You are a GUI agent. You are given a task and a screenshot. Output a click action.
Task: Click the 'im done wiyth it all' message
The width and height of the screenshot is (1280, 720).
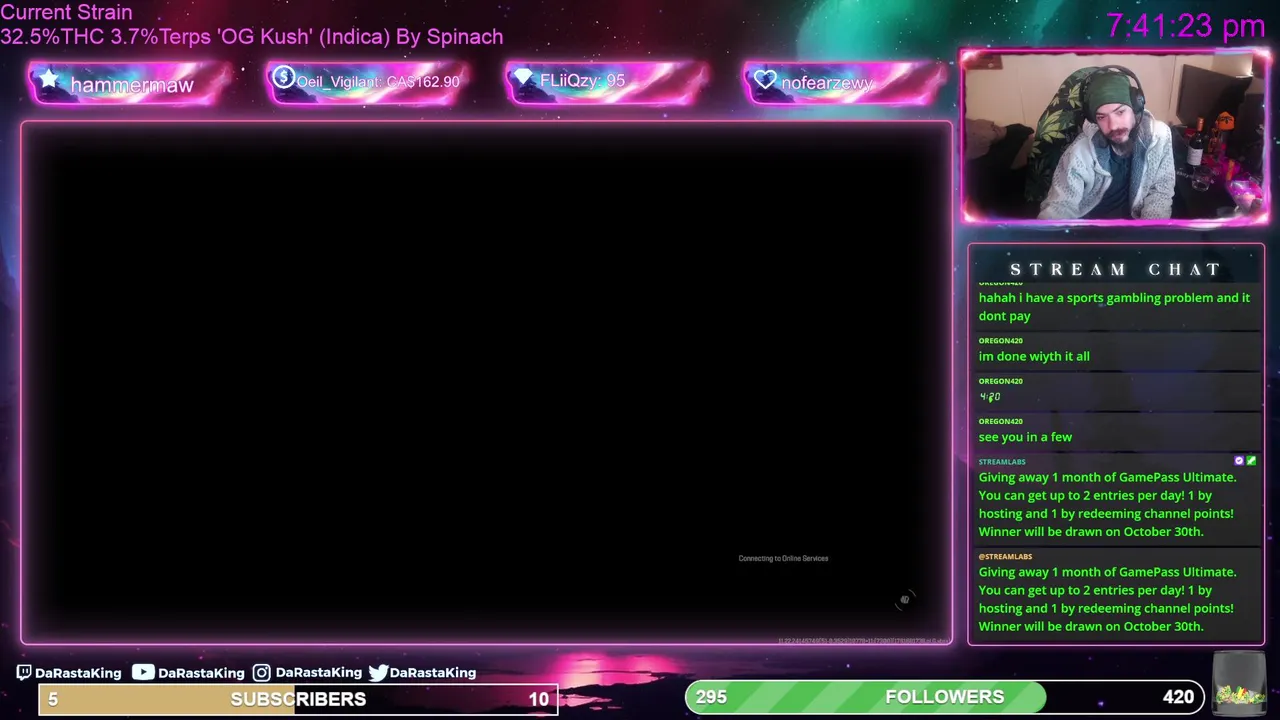[1034, 356]
